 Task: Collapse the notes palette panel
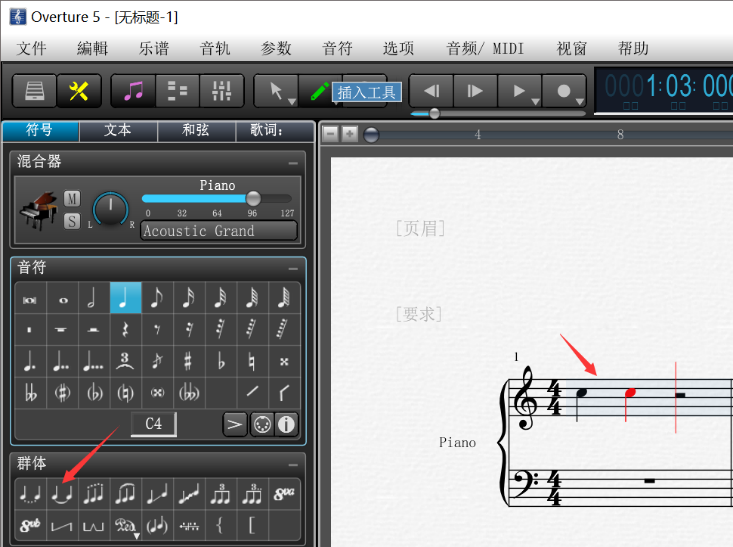[293, 268]
